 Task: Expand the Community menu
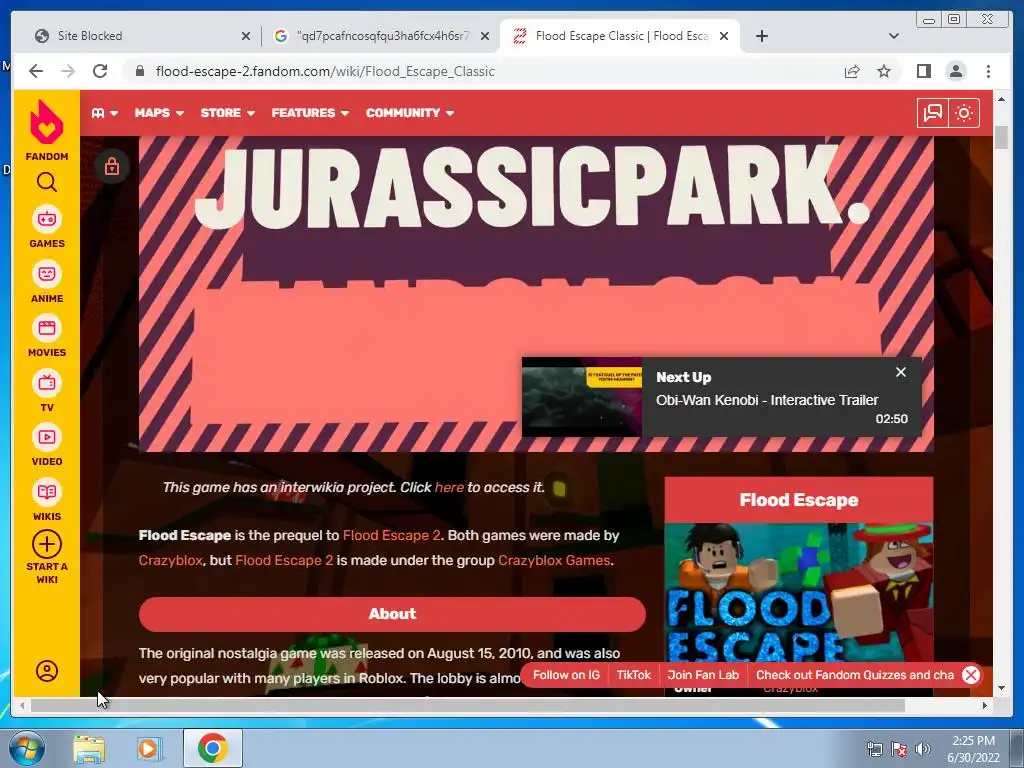tap(409, 113)
